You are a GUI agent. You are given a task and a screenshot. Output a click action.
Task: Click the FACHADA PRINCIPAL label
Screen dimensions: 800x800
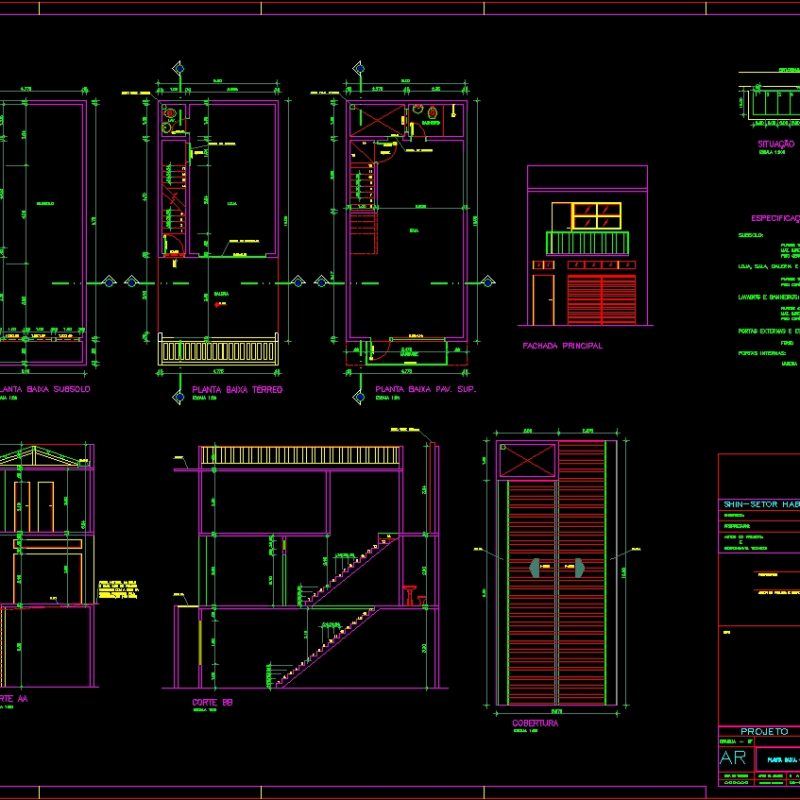[563, 345]
